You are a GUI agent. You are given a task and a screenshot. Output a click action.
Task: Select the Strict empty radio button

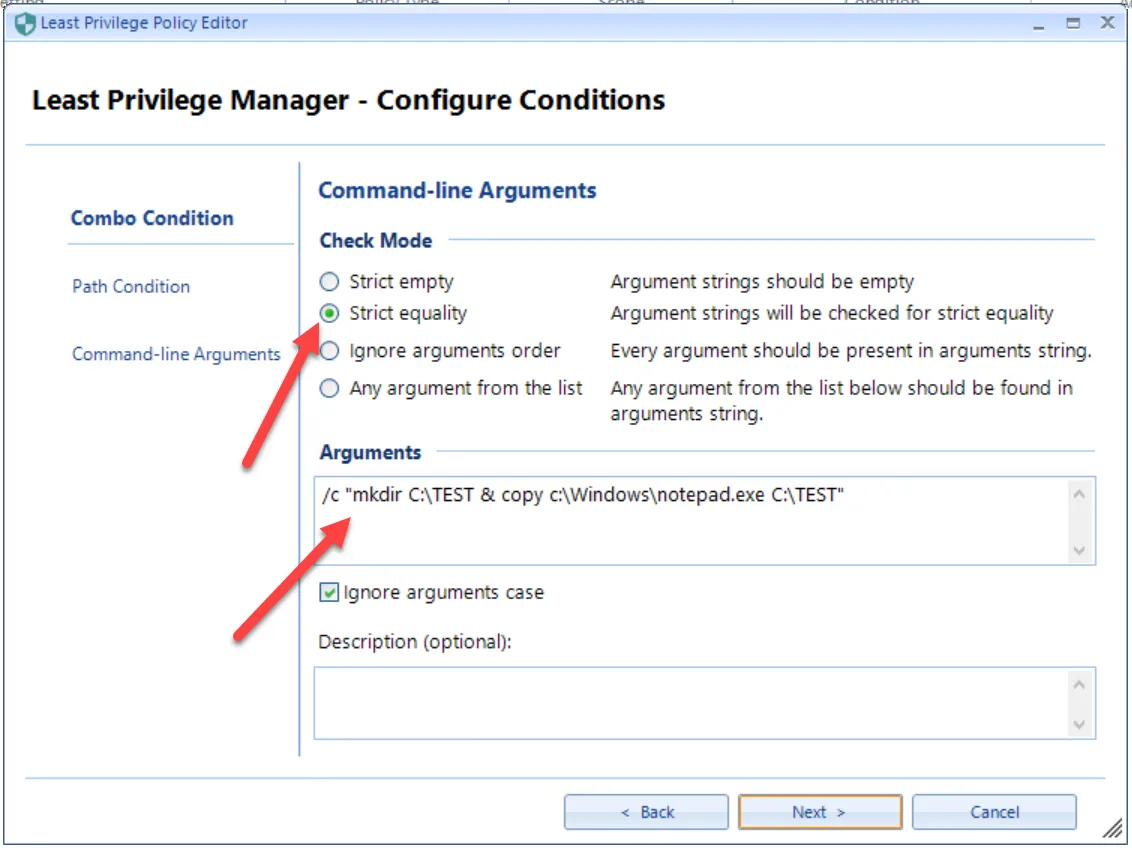click(x=329, y=282)
